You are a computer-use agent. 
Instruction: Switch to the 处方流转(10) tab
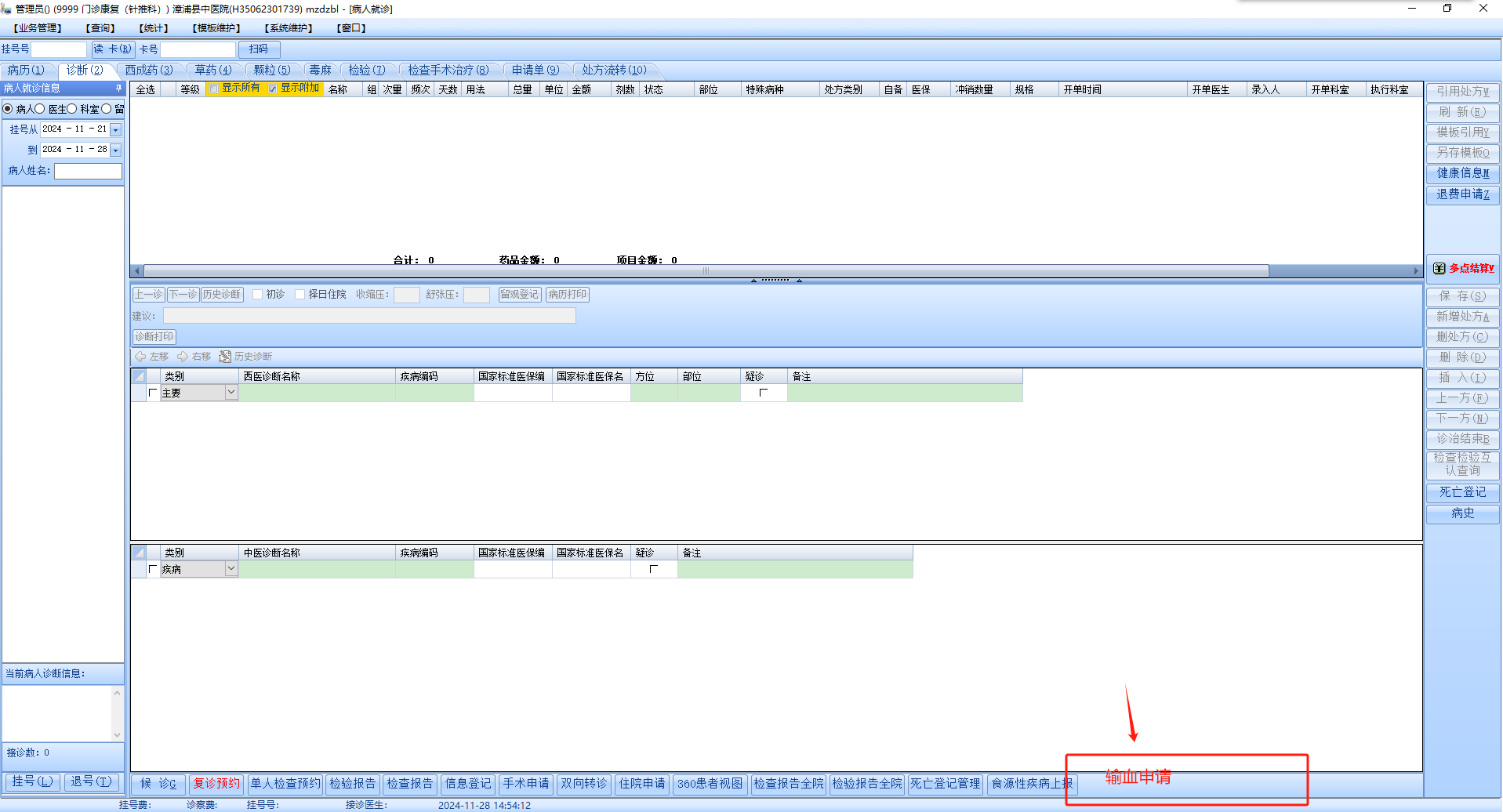pos(614,71)
